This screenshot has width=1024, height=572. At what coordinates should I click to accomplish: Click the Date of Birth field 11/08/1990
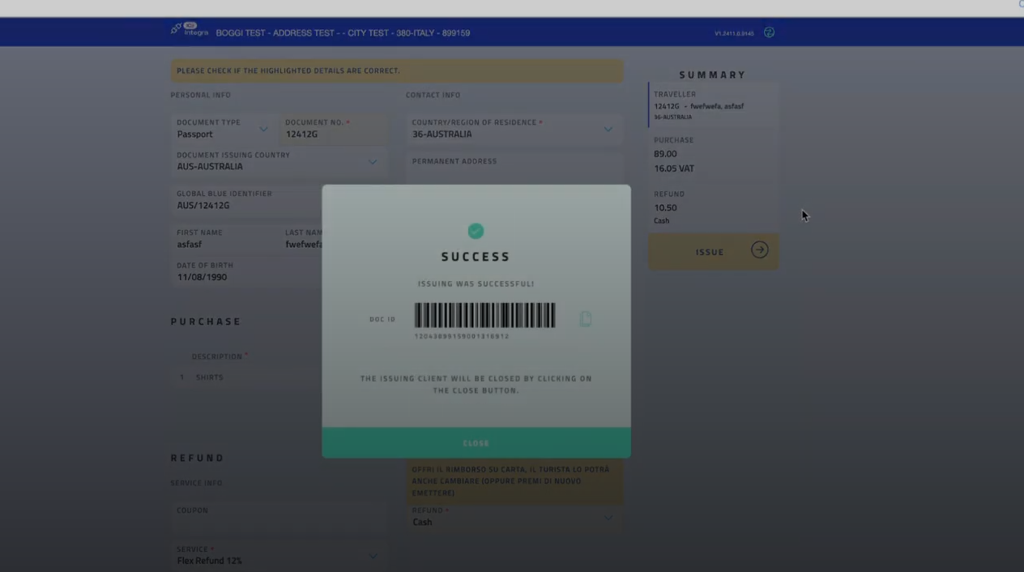pos(246,271)
